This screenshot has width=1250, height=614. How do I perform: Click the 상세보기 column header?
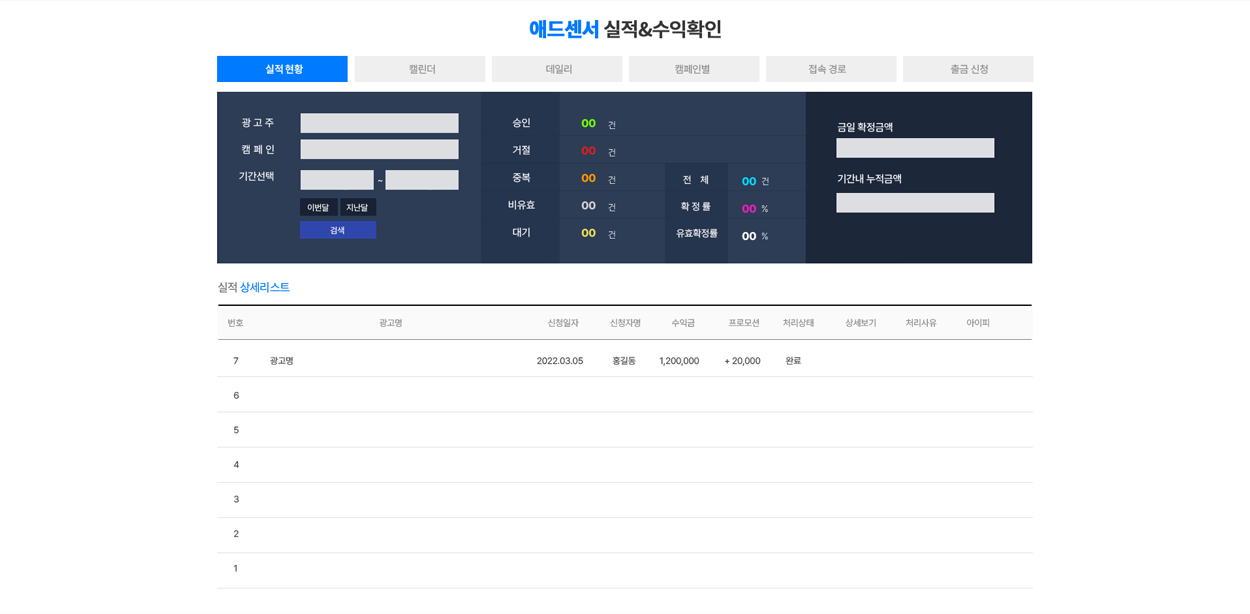pos(860,323)
